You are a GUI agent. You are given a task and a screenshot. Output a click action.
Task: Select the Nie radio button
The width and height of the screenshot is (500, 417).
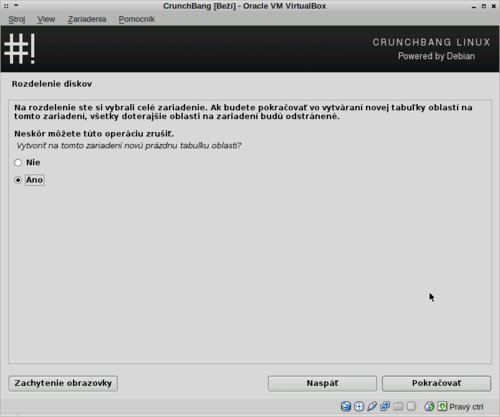coord(18,163)
